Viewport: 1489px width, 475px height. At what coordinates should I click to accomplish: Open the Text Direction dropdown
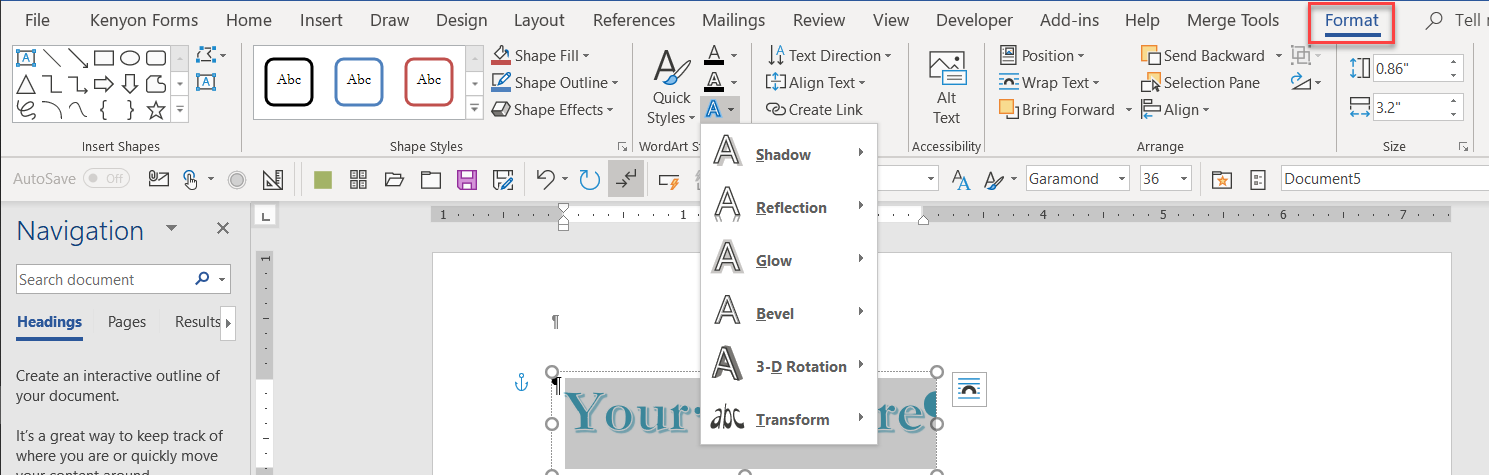(829, 56)
